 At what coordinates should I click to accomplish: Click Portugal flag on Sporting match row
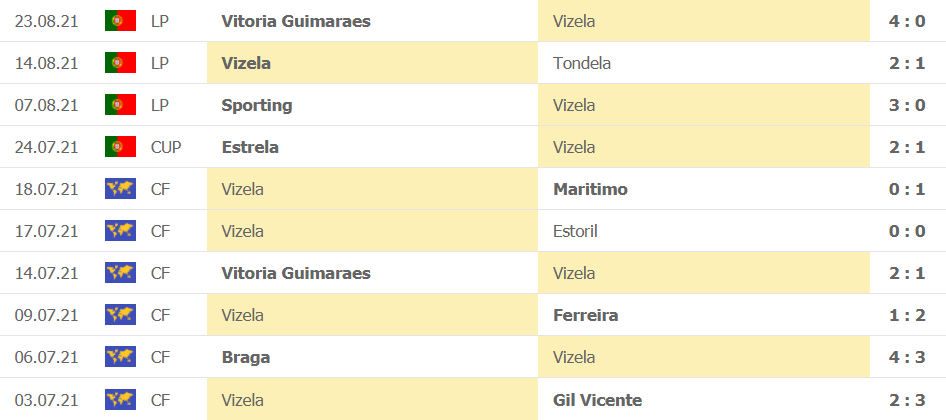[x=120, y=105]
